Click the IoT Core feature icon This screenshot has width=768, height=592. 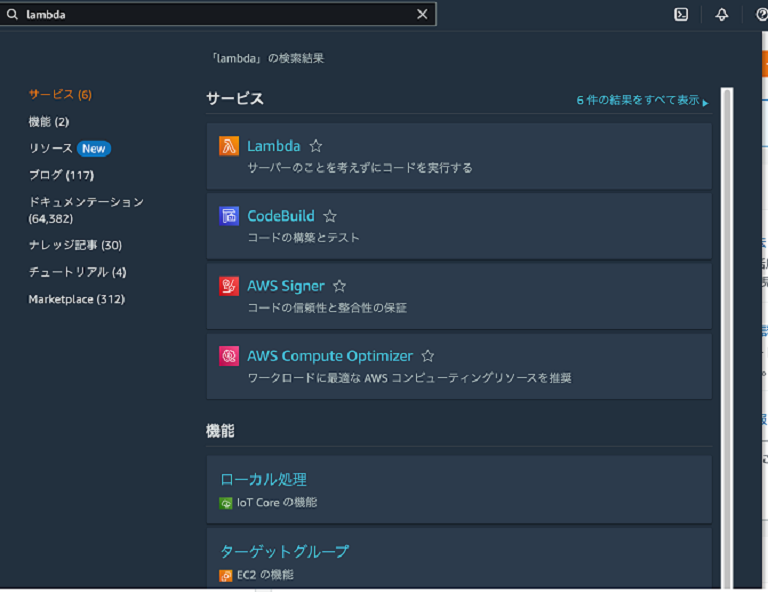click(226, 503)
